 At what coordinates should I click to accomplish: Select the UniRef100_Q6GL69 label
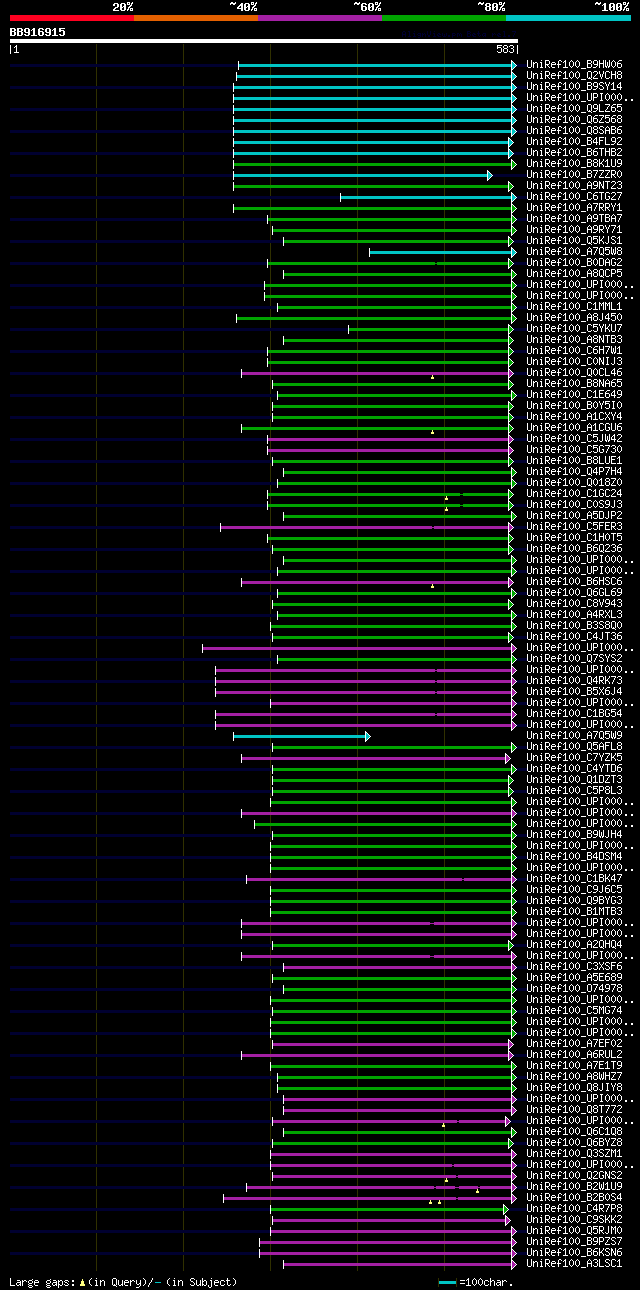tap(573, 592)
